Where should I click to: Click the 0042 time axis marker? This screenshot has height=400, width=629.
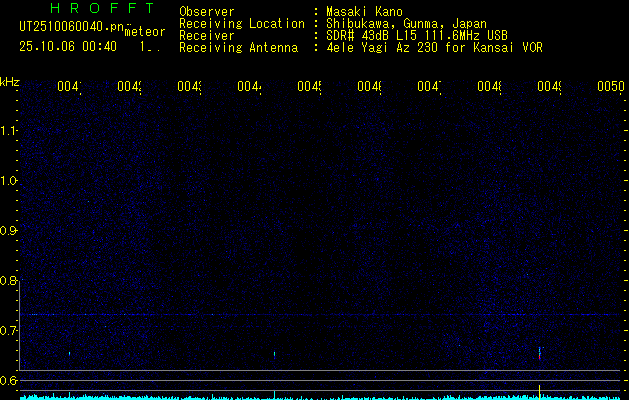(129, 87)
